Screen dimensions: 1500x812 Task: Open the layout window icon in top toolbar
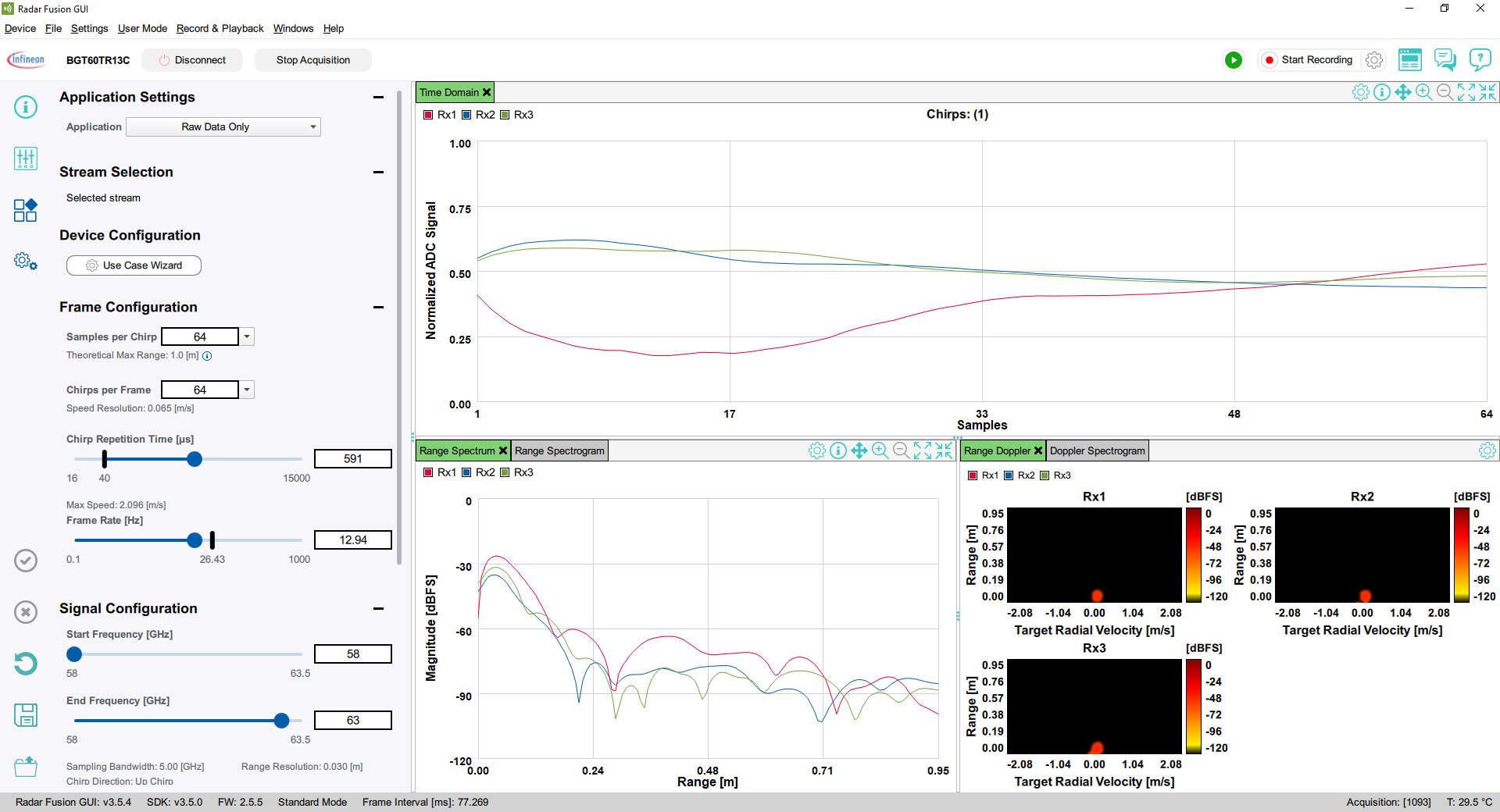[1410, 60]
